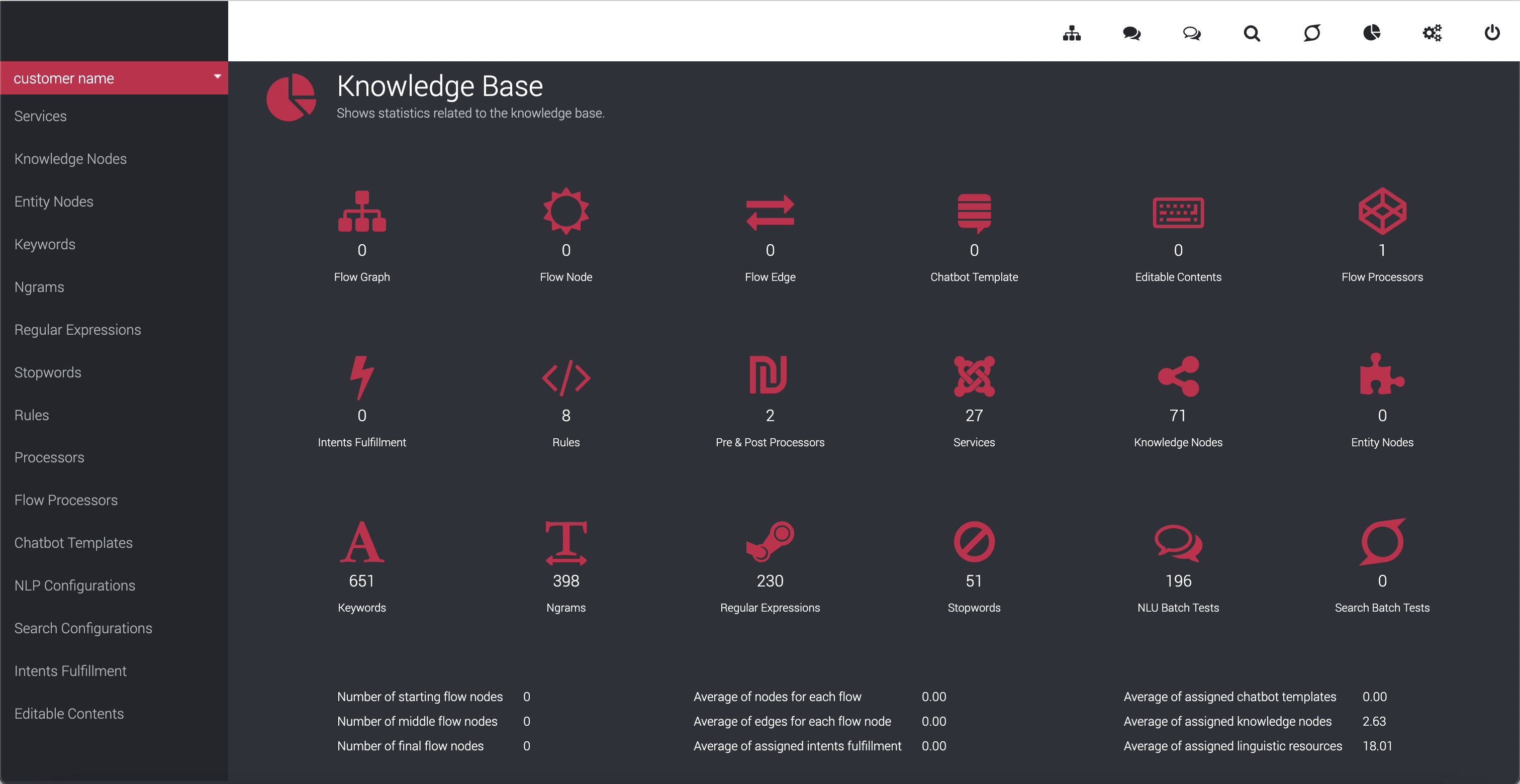Expand the NLP Configurations sidebar item
This screenshot has height=784, width=1520.
click(x=74, y=585)
